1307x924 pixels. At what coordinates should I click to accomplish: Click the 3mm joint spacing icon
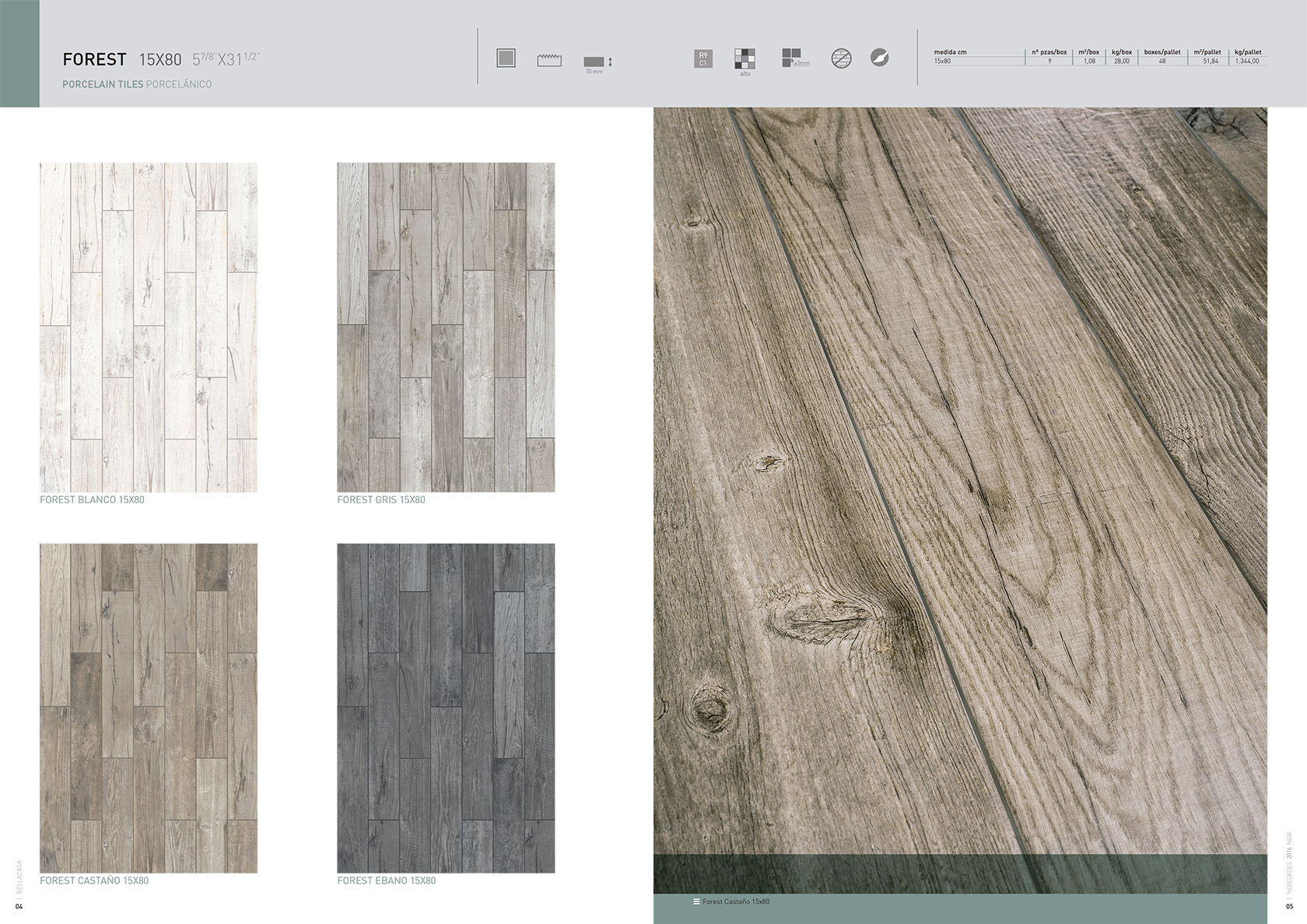[x=795, y=58]
